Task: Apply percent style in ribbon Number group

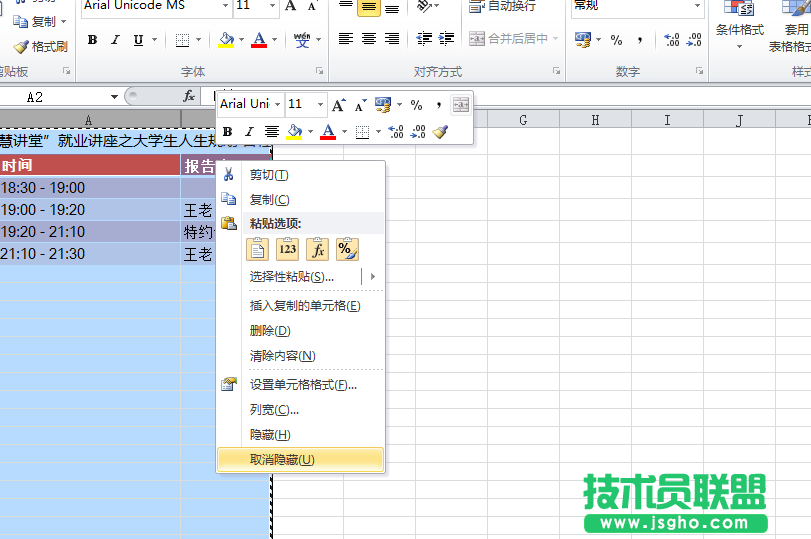Action: click(x=616, y=40)
